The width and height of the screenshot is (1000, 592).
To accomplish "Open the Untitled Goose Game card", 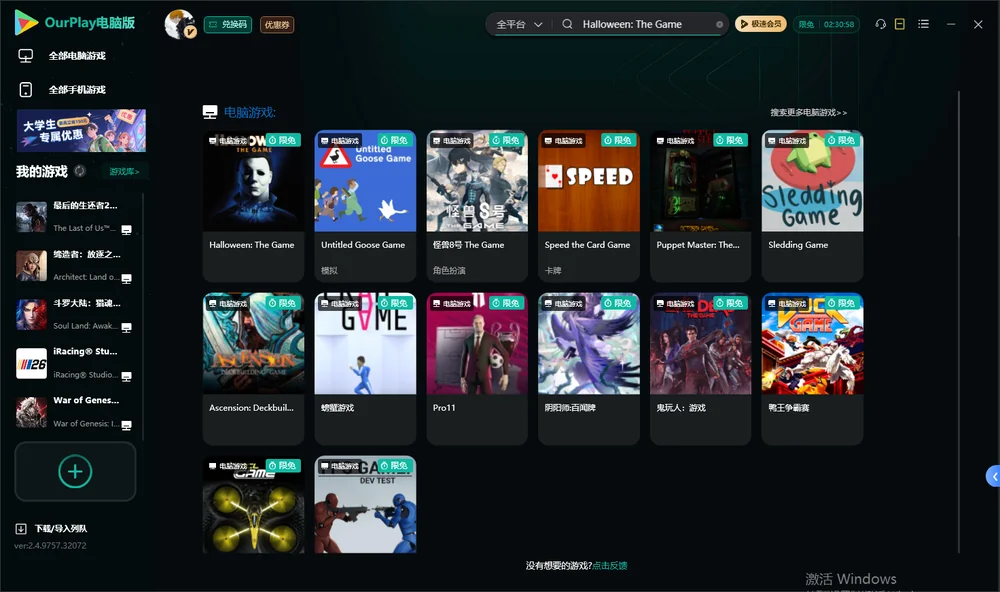I will (365, 205).
